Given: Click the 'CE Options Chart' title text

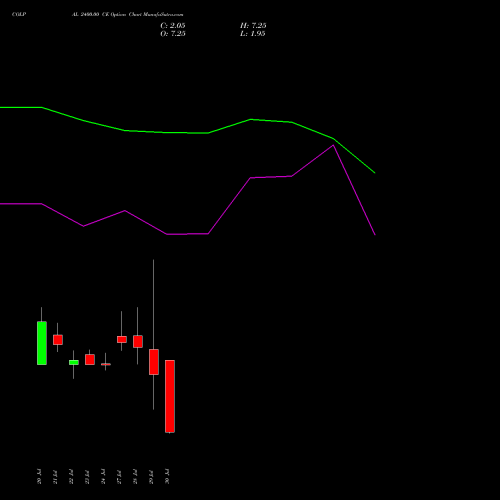Looking at the screenshot, I should coord(121,14).
